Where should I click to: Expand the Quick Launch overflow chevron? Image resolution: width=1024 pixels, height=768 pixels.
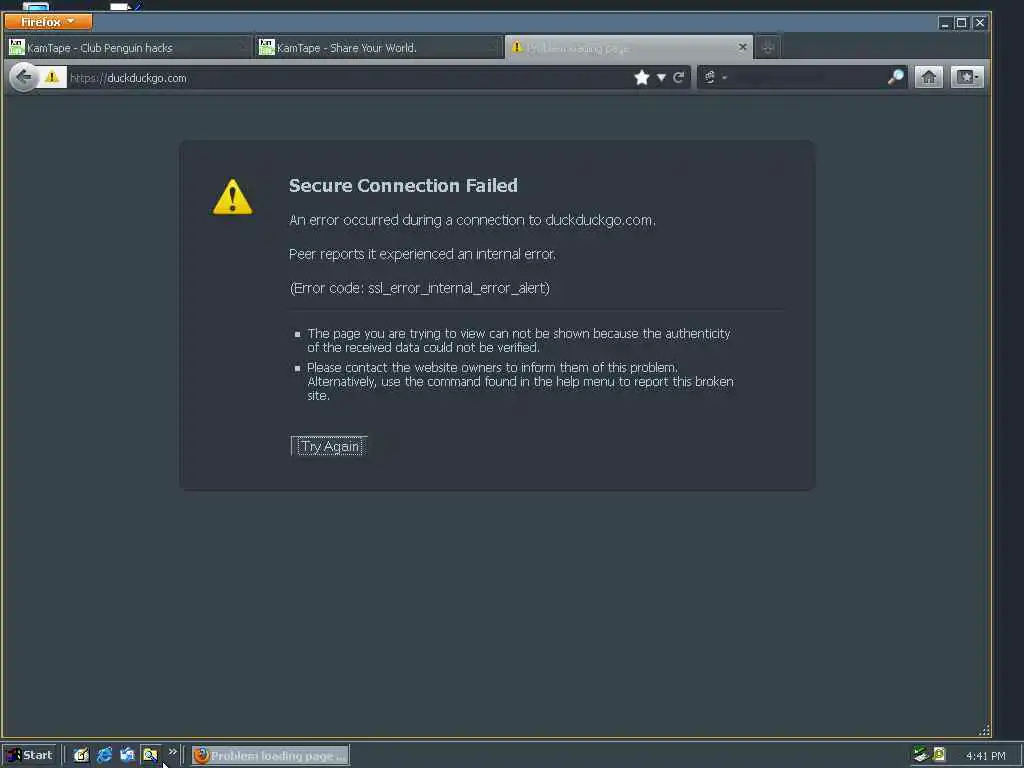tap(172, 752)
